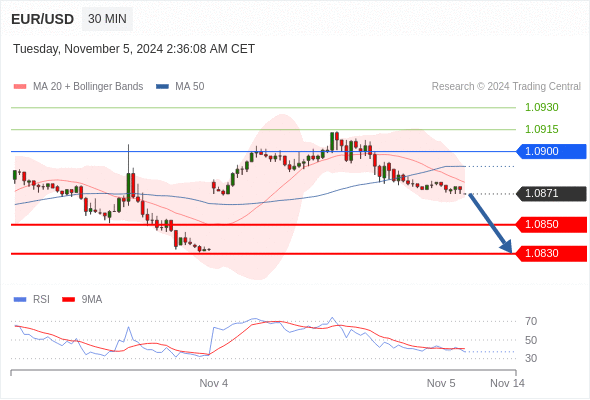Click the blue MA 50 legend swatch
This screenshot has height=400, width=590.
coord(162,87)
